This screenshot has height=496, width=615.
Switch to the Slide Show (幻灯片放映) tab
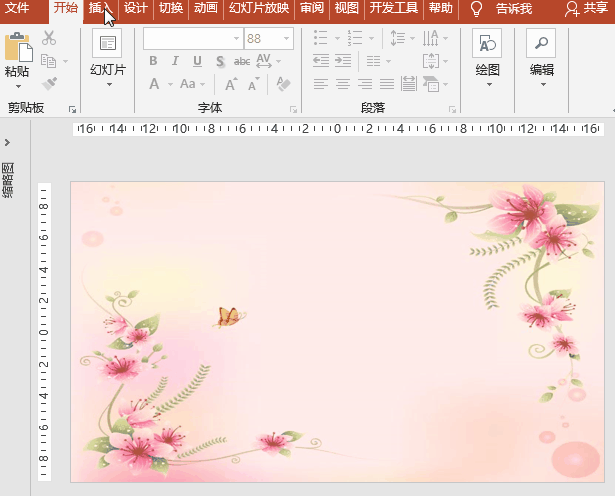tap(259, 8)
